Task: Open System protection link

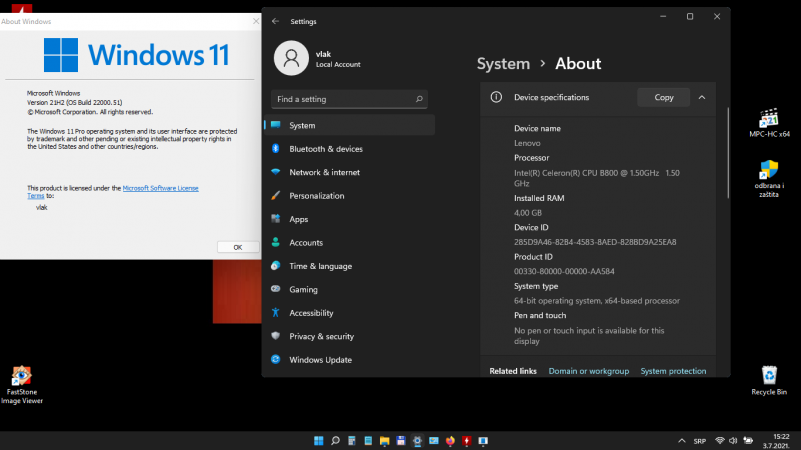Action: (x=673, y=371)
